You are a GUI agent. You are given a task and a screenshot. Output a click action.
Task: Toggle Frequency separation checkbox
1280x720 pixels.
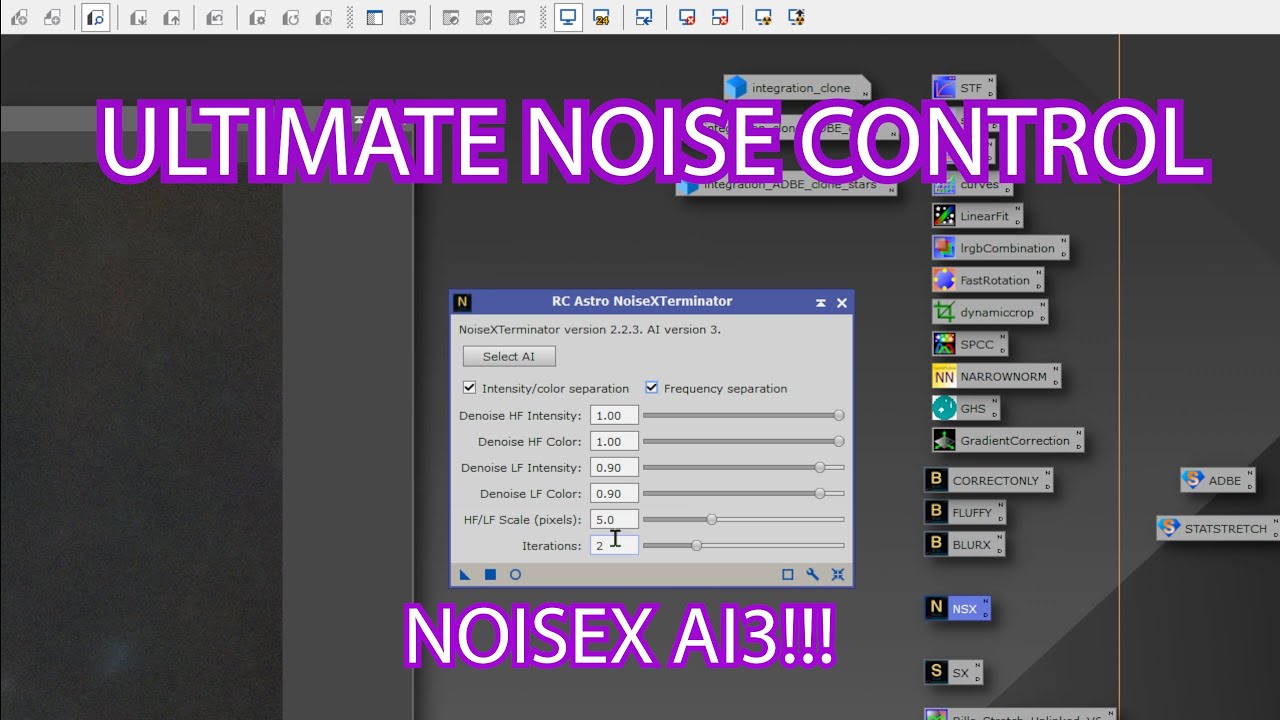(x=651, y=388)
